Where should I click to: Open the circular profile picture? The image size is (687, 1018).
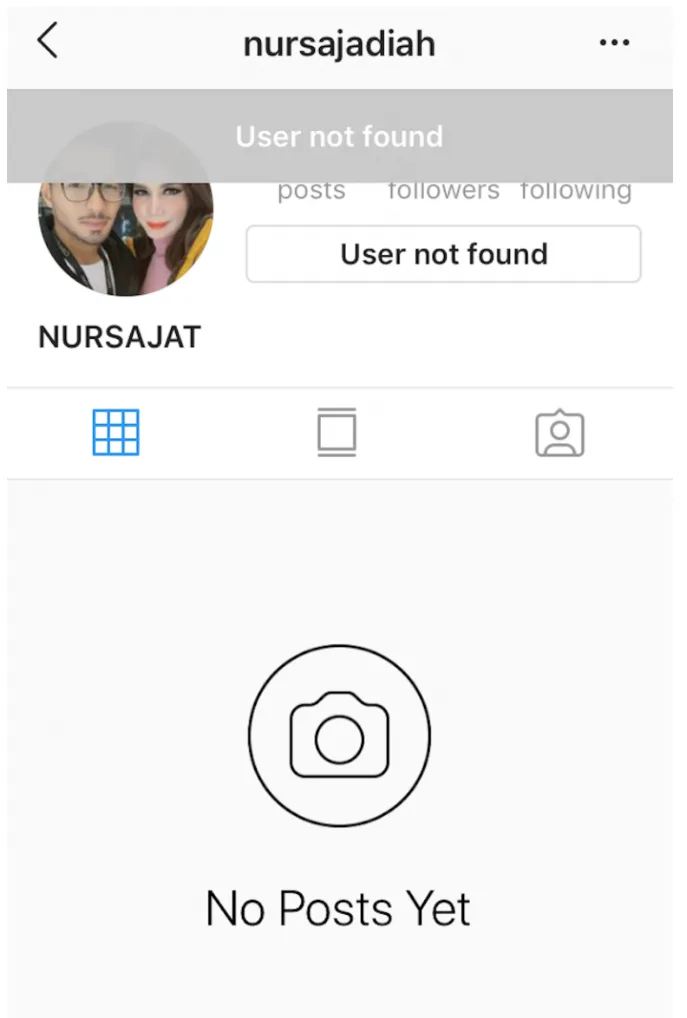tap(126, 209)
